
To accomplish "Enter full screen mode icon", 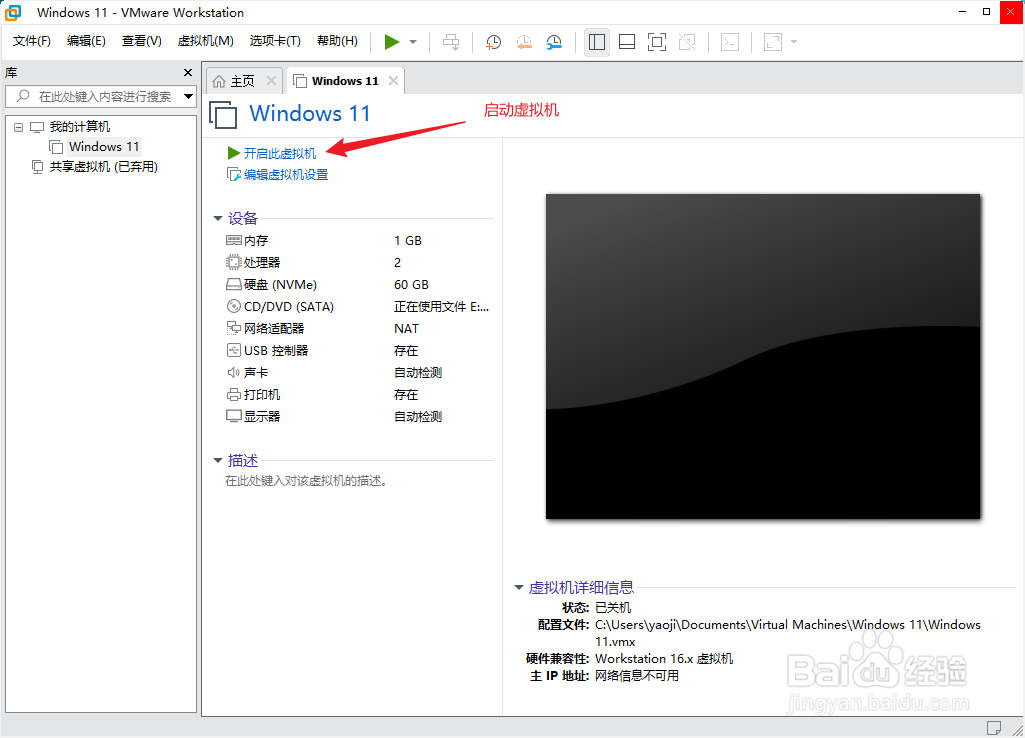I will pos(657,42).
